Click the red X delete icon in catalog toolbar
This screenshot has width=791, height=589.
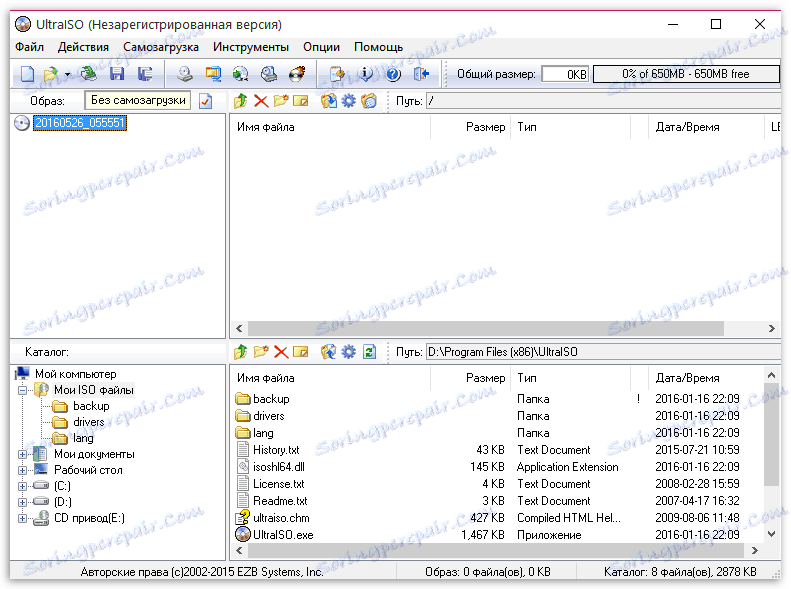(281, 351)
